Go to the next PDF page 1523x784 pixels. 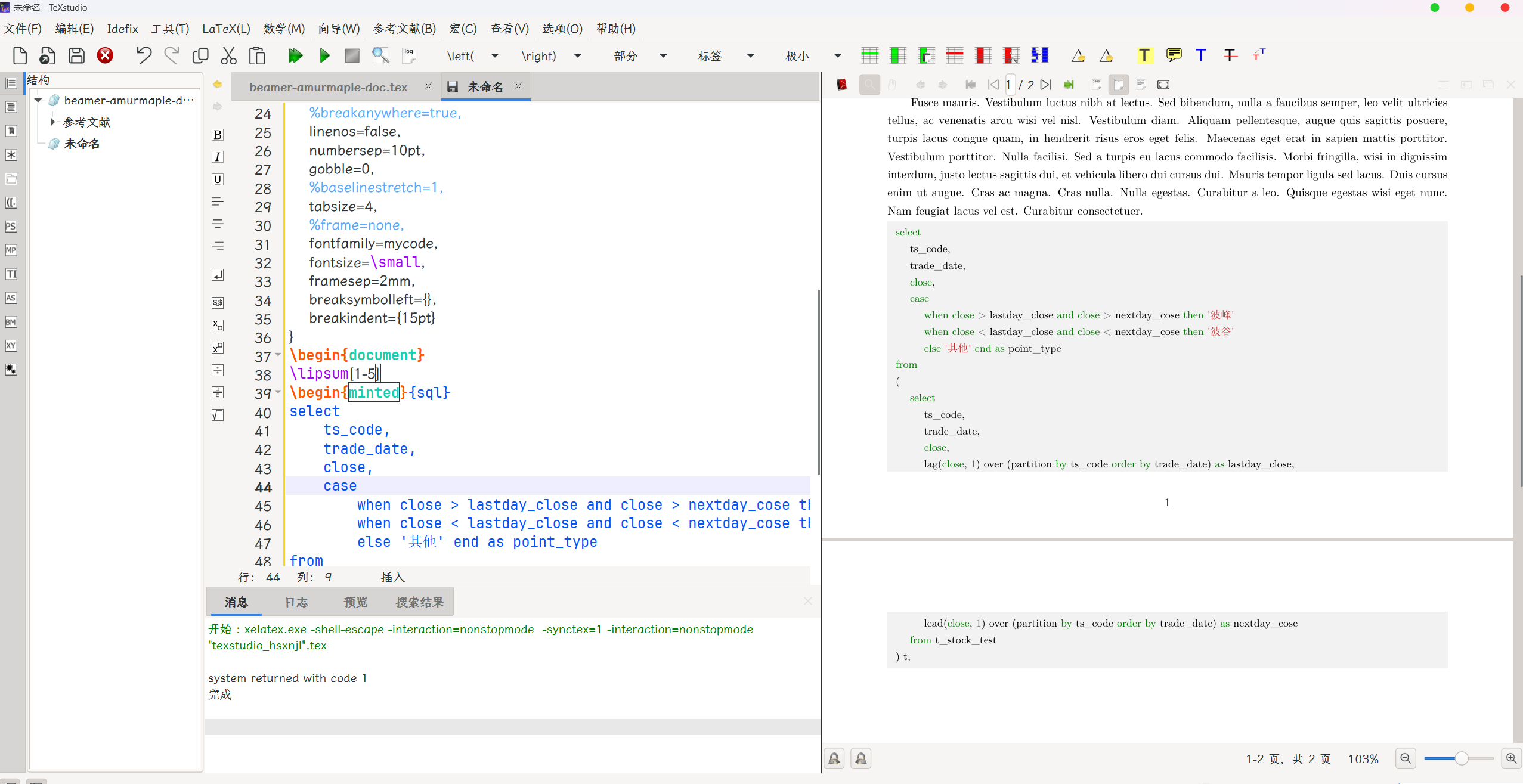point(1046,85)
